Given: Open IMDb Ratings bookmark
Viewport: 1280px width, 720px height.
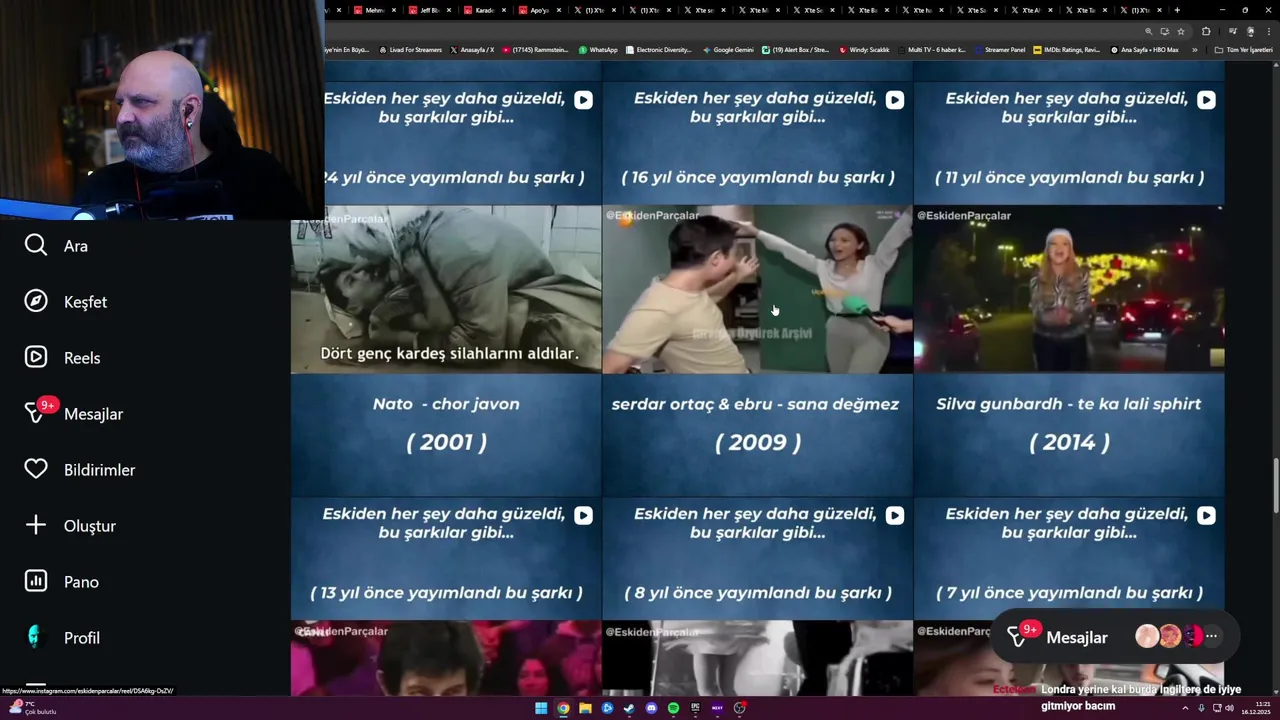Looking at the screenshot, I should coord(1066,50).
